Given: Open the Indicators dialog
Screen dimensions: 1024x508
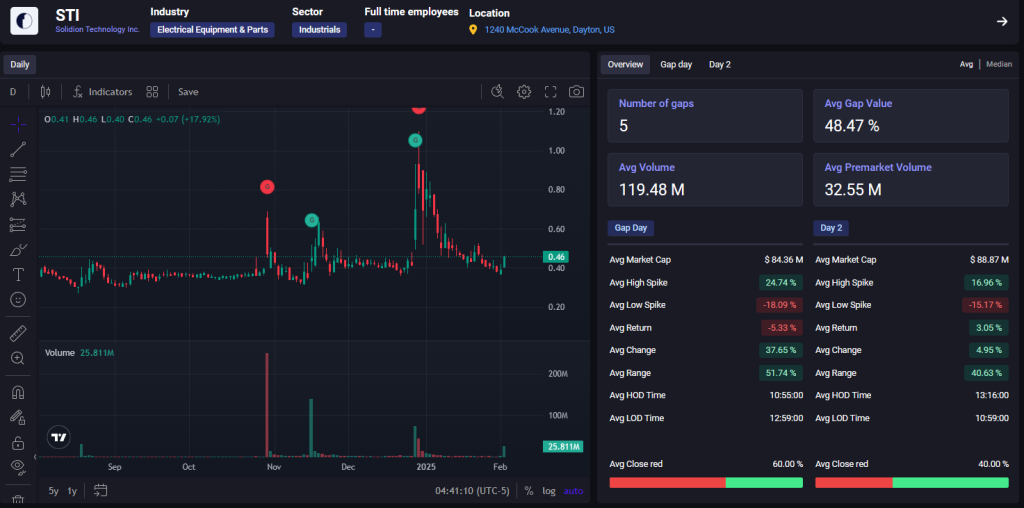Looking at the screenshot, I should tap(103, 92).
